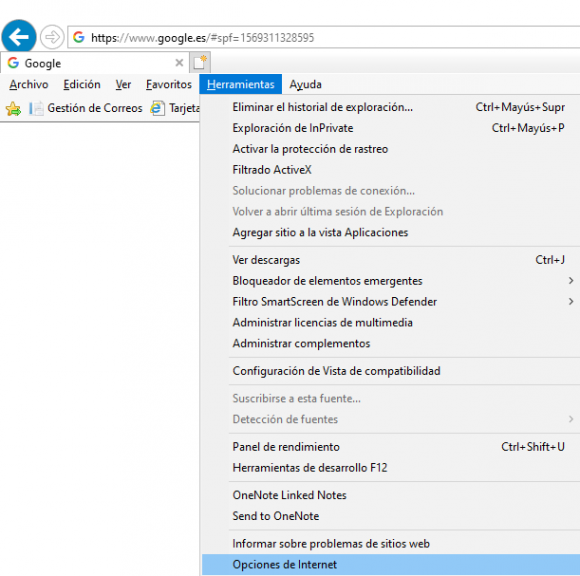The height and width of the screenshot is (576, 580).
Task: Select Eliminar el historial de exploración
Action: point(391,107)
